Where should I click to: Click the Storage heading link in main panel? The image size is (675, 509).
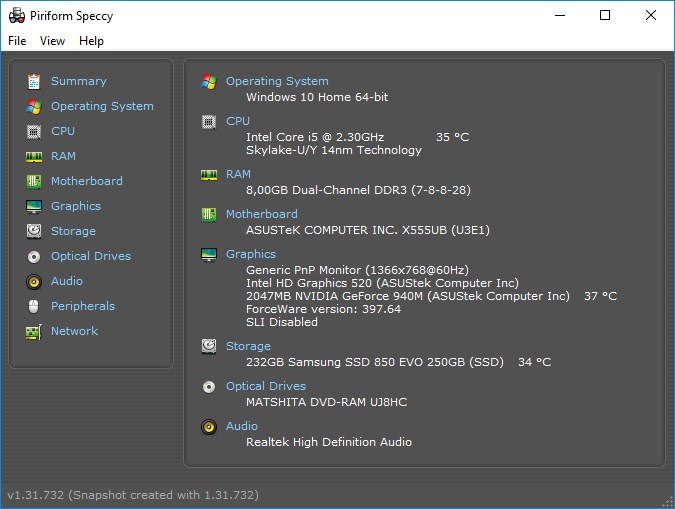click(x=248, y=346)
